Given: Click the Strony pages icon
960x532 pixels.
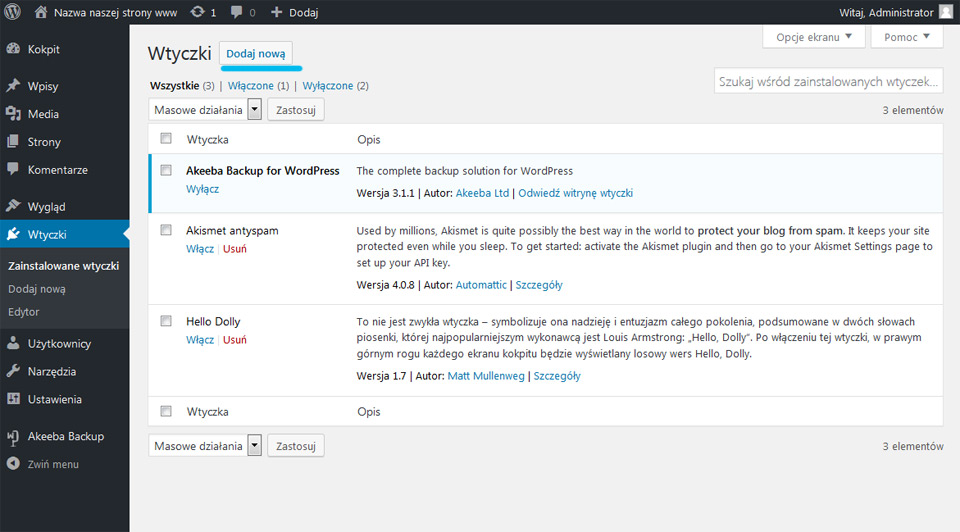Looking at the screenshot, I should pyautogui.click(x=13, y=141).
